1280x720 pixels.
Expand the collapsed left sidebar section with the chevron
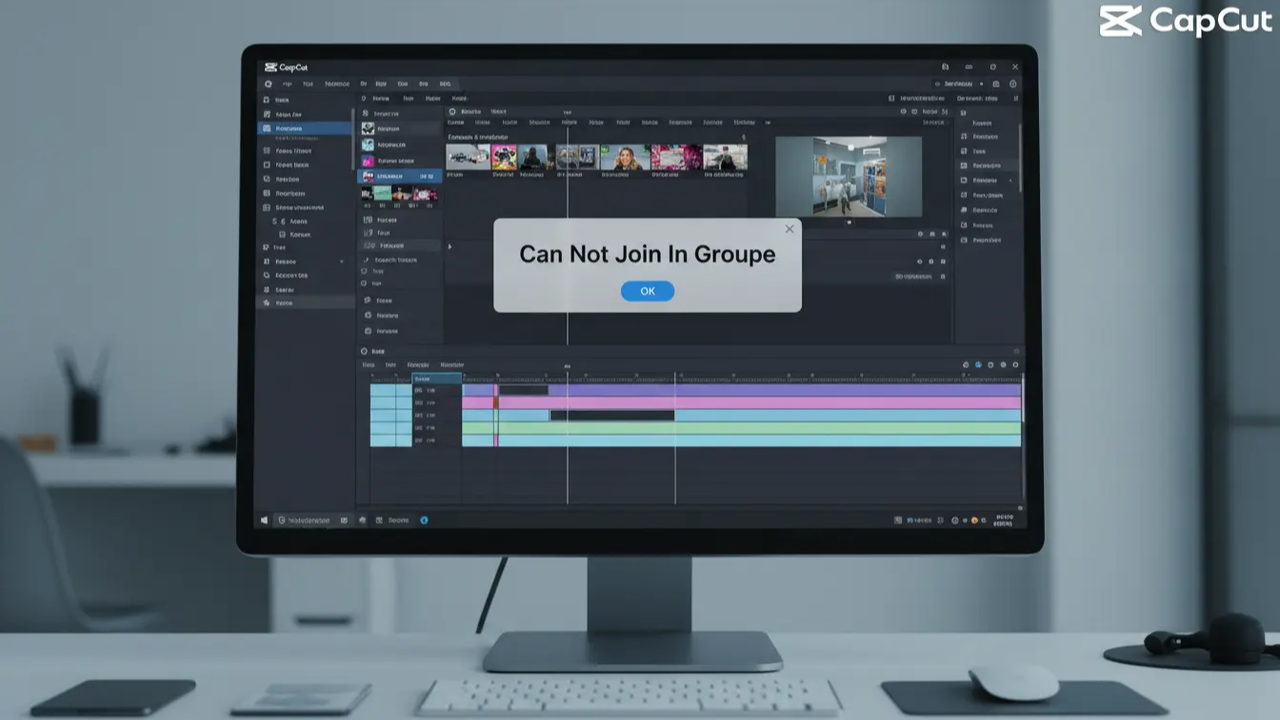coord(341,261)
